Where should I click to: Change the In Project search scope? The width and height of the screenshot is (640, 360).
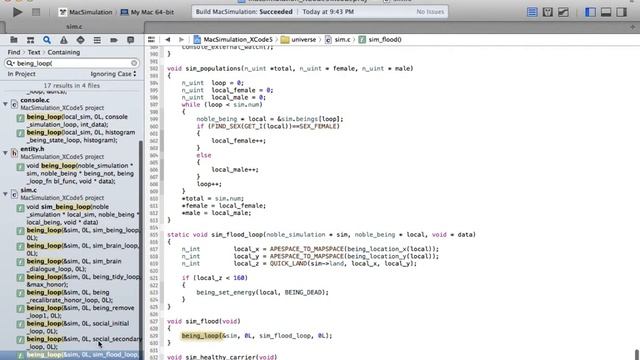tap(22, 74)
